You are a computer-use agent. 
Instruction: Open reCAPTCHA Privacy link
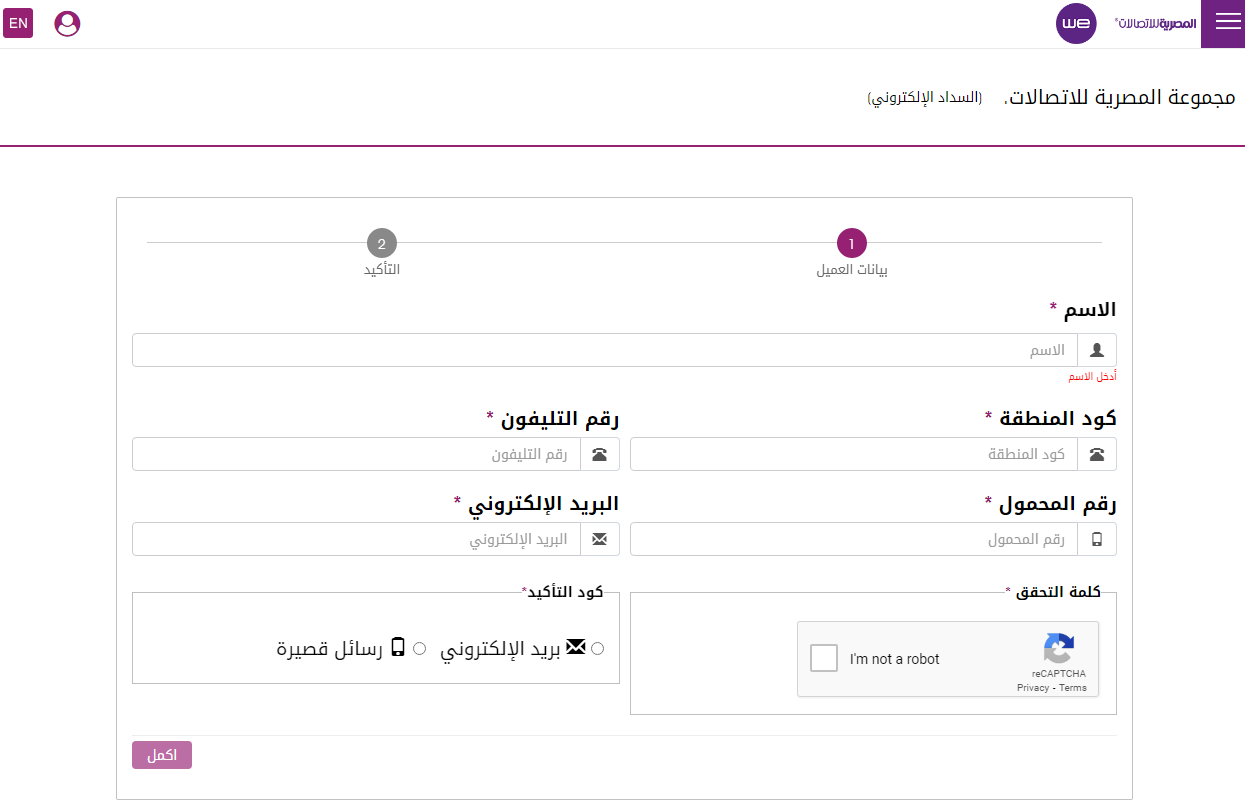coord(1033,688)
